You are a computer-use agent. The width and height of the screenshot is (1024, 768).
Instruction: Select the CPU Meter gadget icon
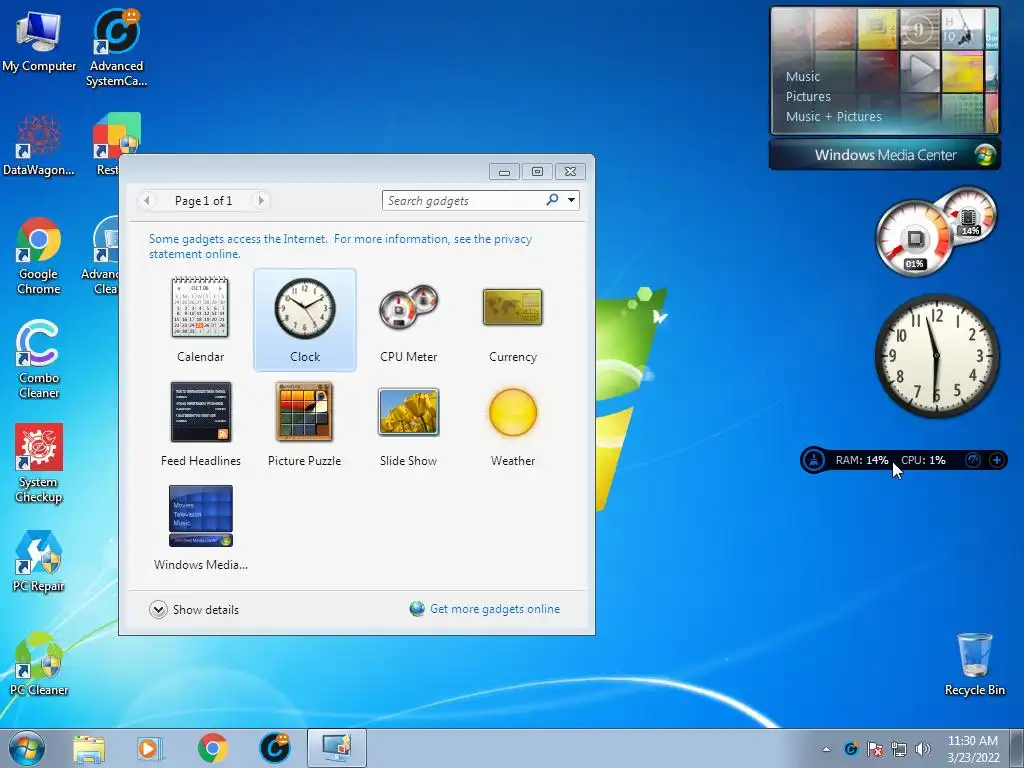pyautogui.click(x=408, y=307)
